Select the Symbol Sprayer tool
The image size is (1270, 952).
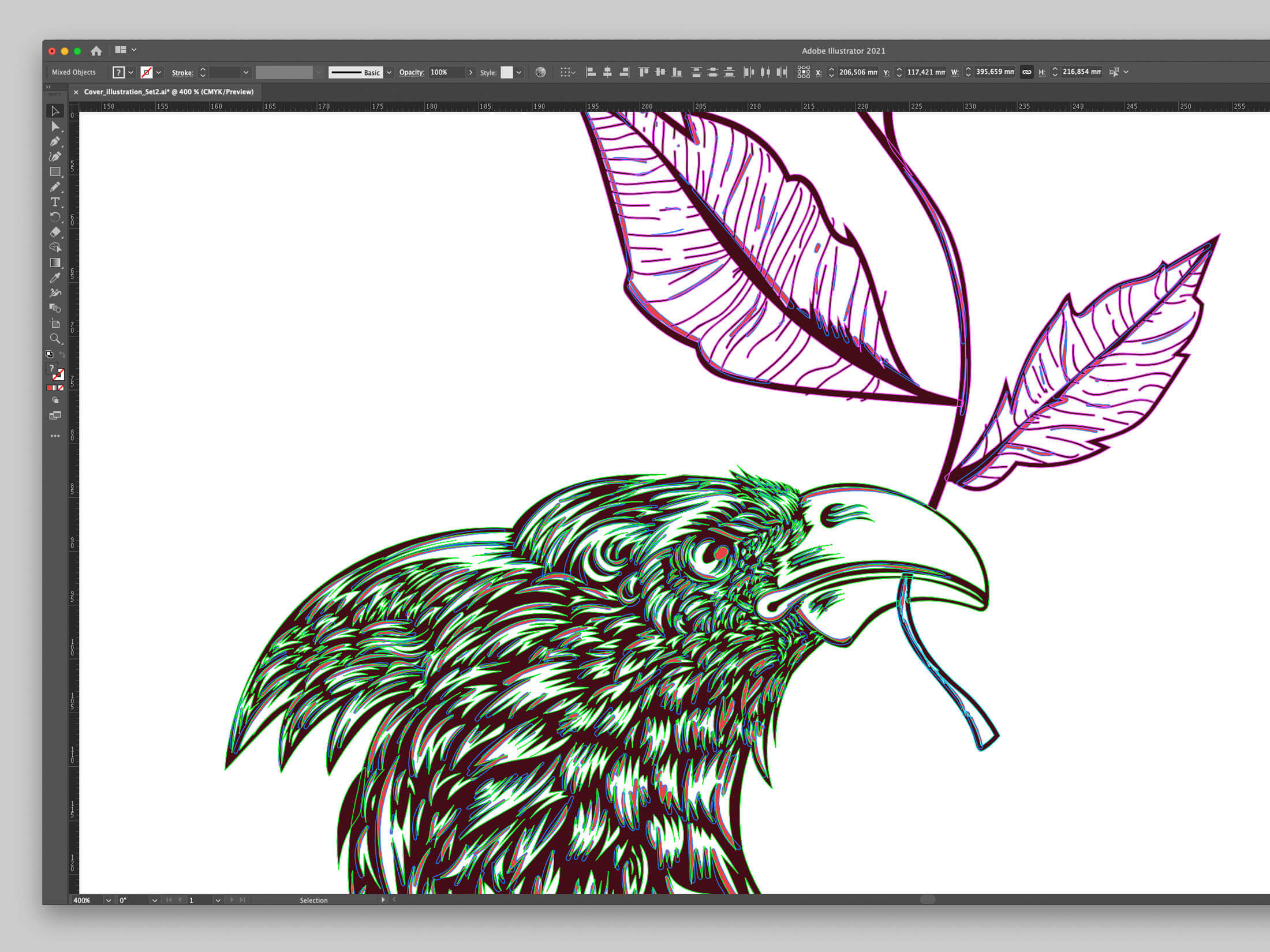tap(55, 293)
